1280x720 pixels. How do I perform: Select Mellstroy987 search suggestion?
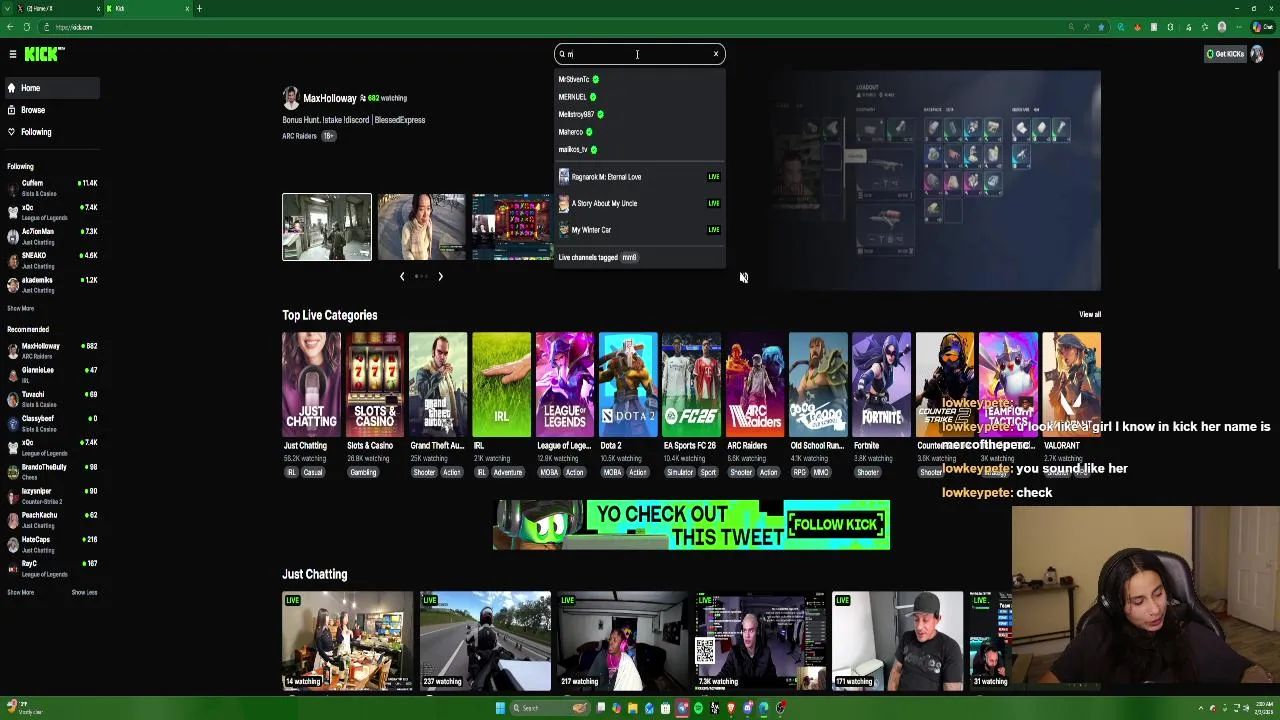[x=640, y=114]
